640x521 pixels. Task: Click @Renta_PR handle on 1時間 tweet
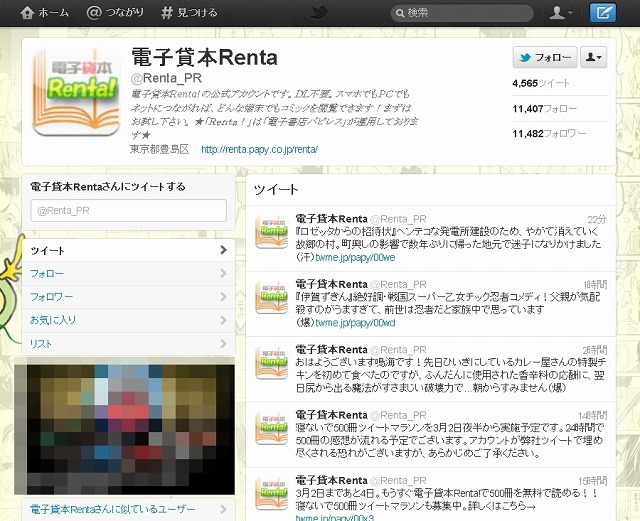[398, 285]
